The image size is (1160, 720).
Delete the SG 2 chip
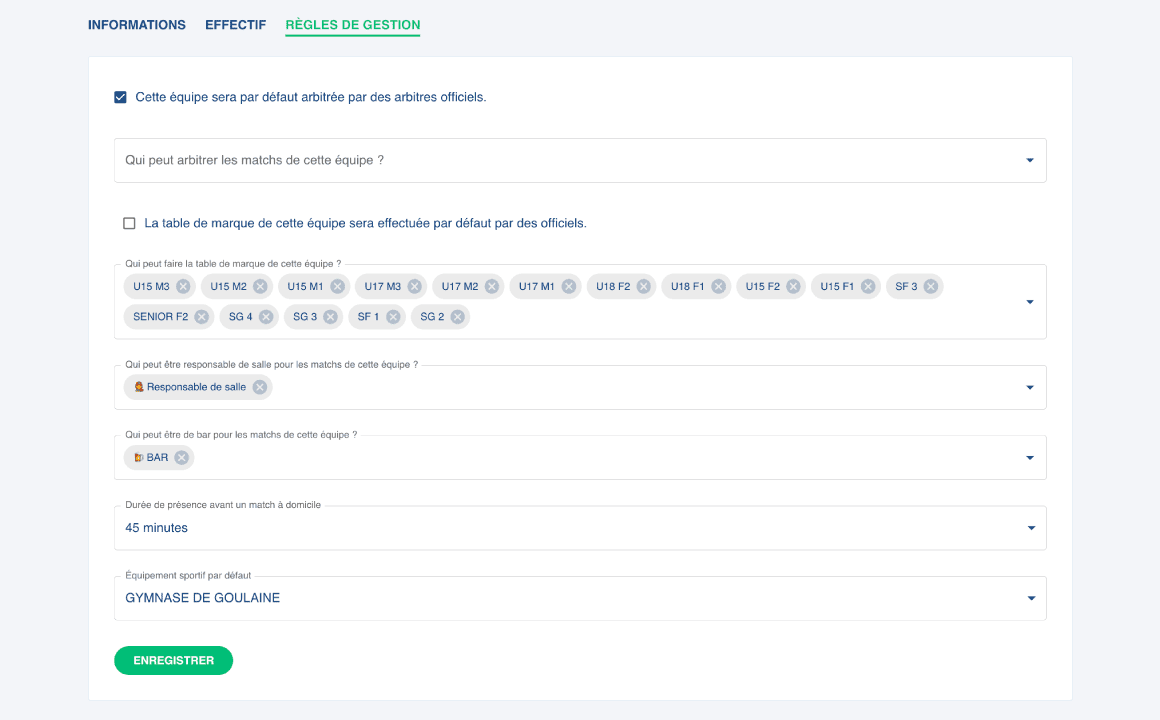click(x=457, y=317)
